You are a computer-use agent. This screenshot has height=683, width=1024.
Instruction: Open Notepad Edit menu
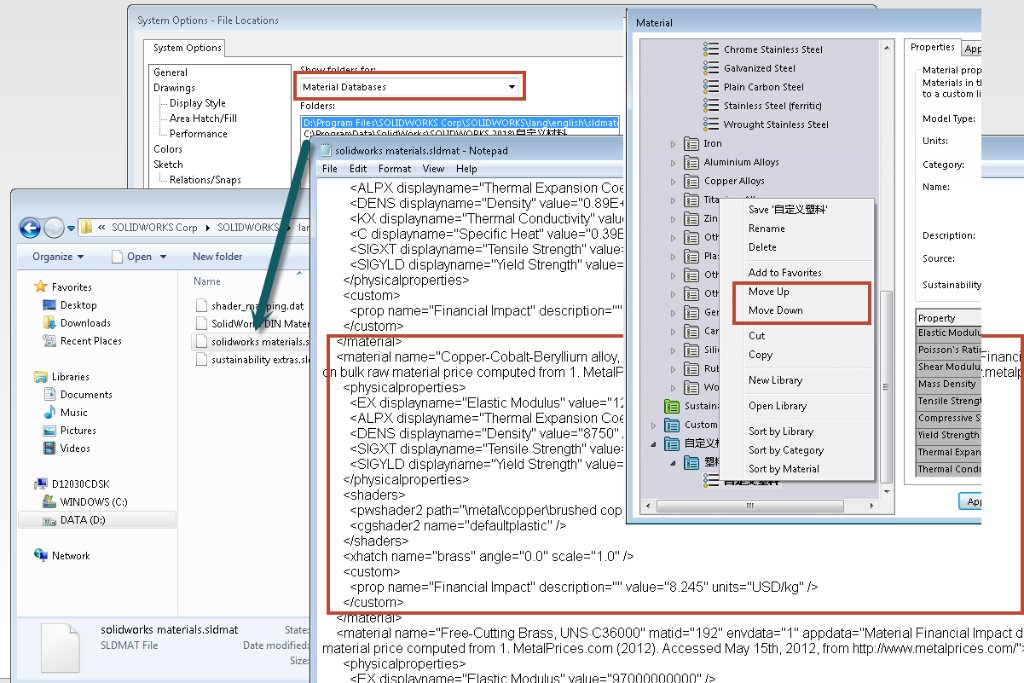[x=358, y=168]
